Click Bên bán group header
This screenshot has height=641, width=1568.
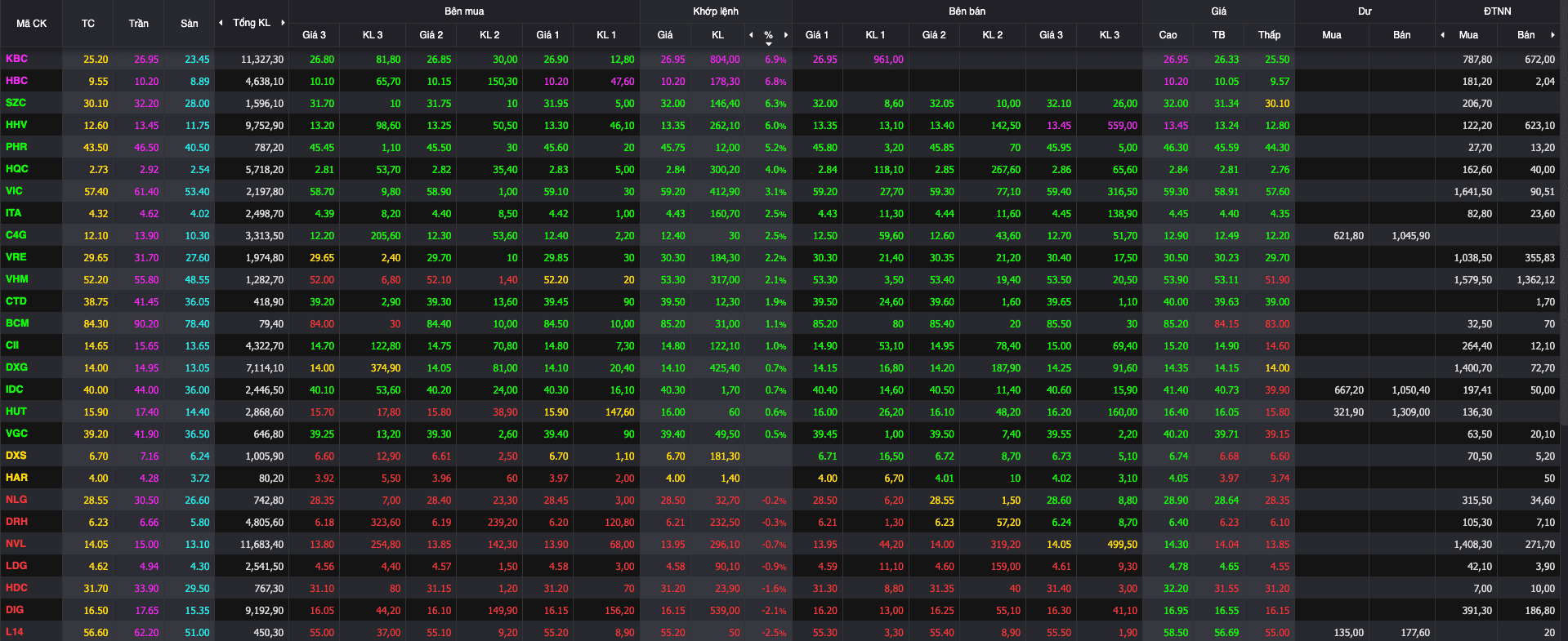(x=967, y=11)
